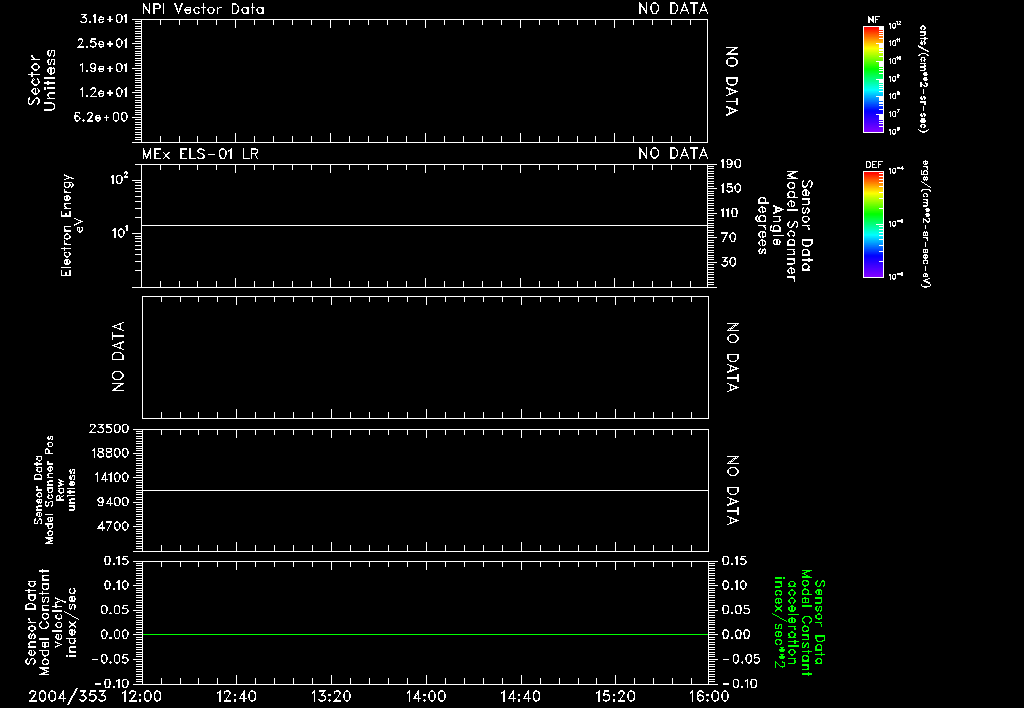
Task: Click the green 'Model Constant acceleration' axis label
Action: pos(799,622)
